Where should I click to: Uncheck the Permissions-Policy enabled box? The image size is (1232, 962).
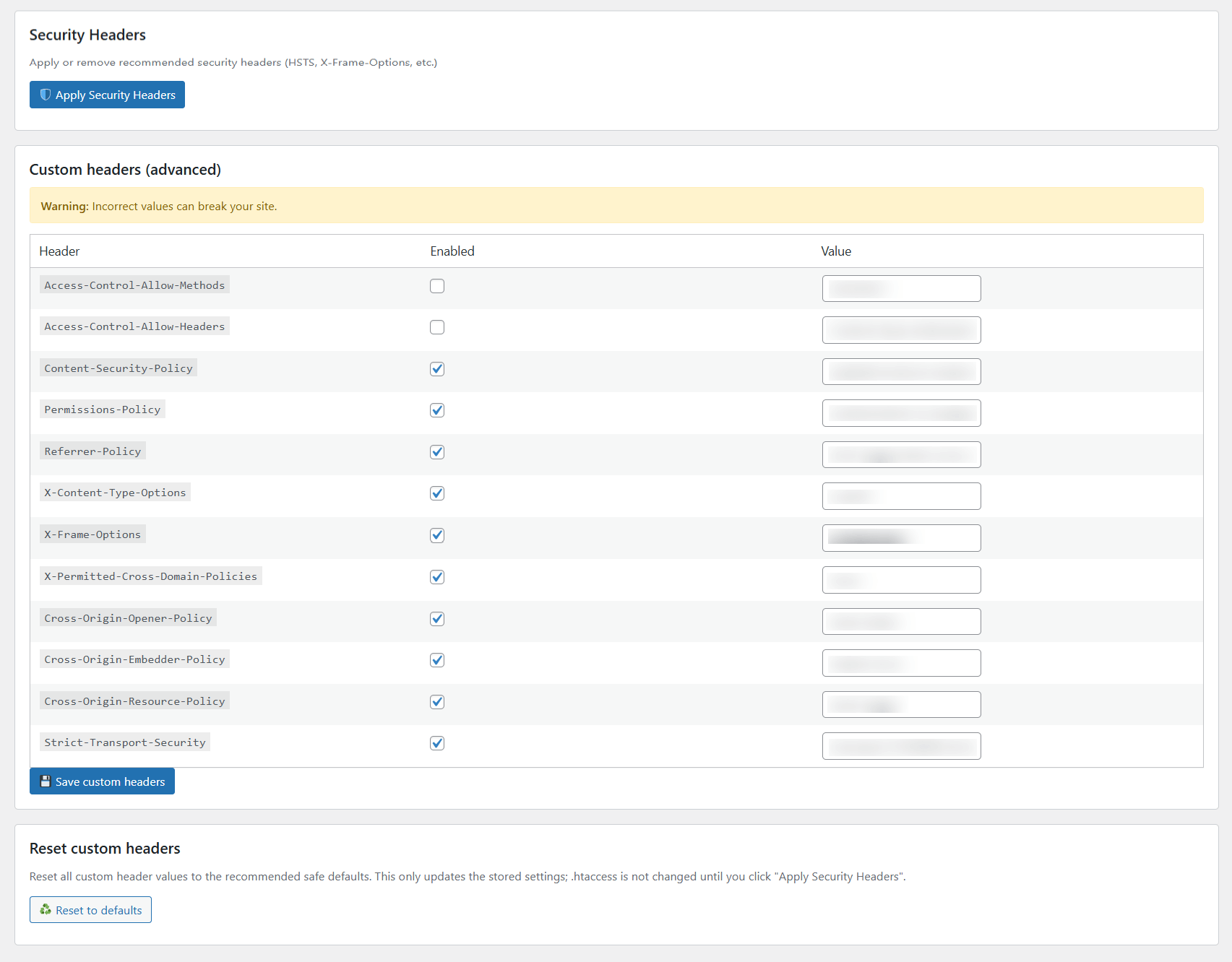pos(437,410)
